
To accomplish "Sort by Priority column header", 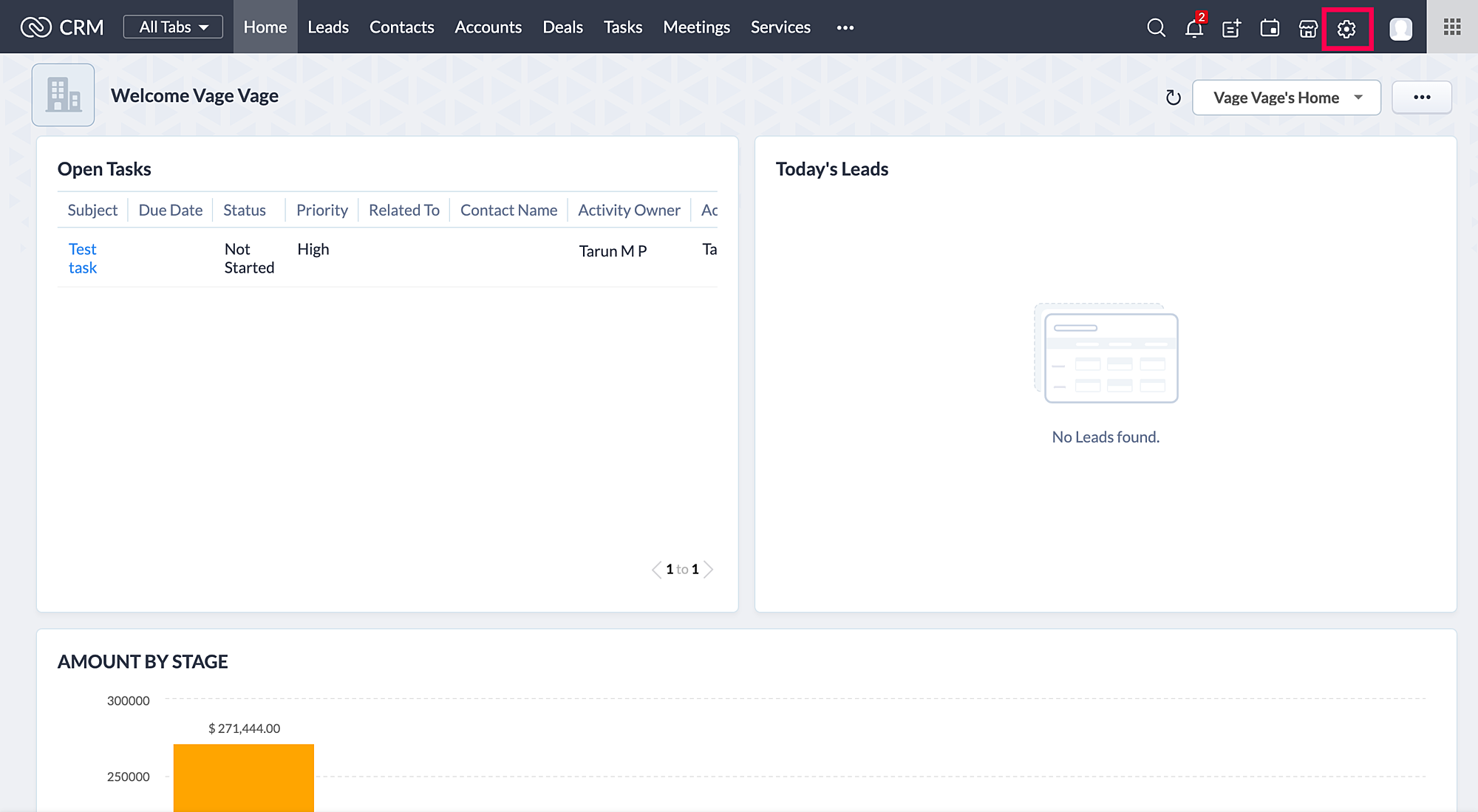I will tap(321, 210).
